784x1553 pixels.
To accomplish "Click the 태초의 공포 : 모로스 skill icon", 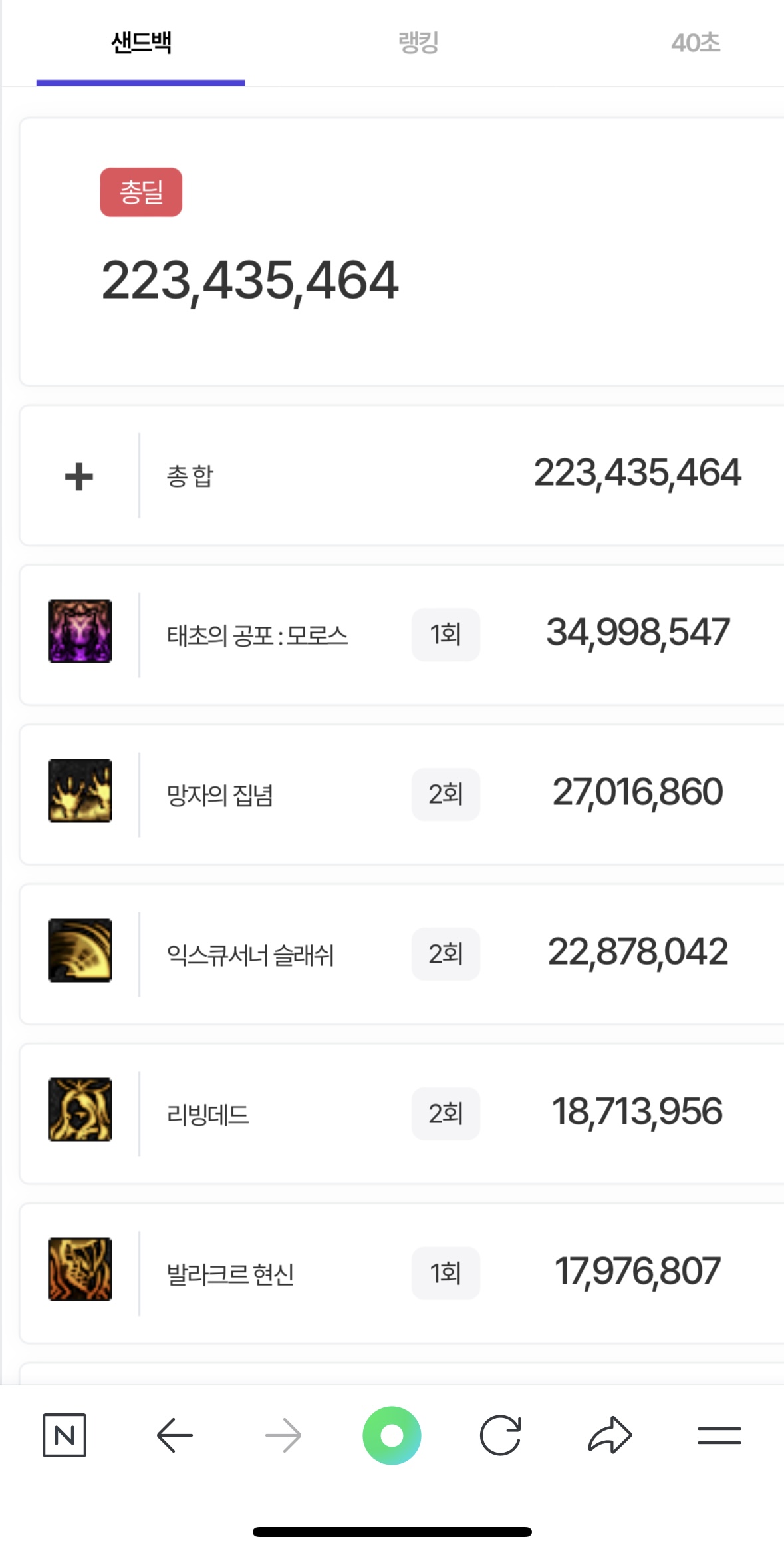I will 80,631.
